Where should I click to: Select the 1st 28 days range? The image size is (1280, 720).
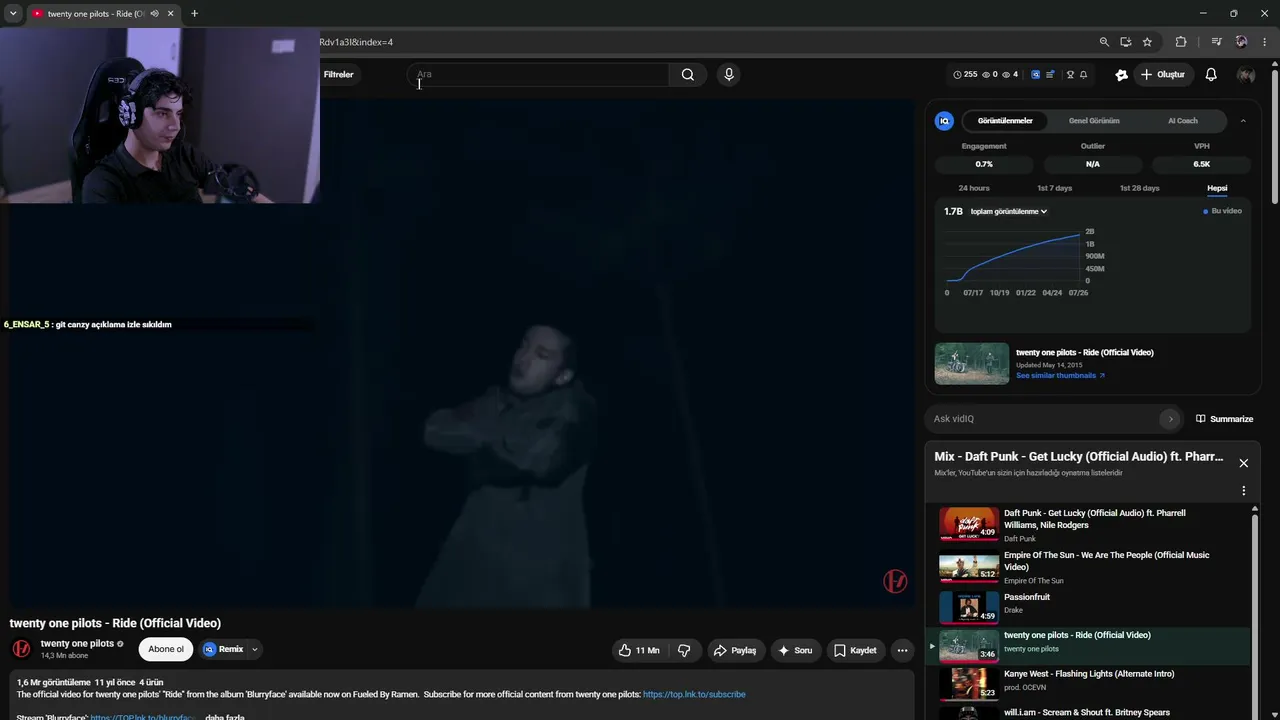click(1140, 188)
